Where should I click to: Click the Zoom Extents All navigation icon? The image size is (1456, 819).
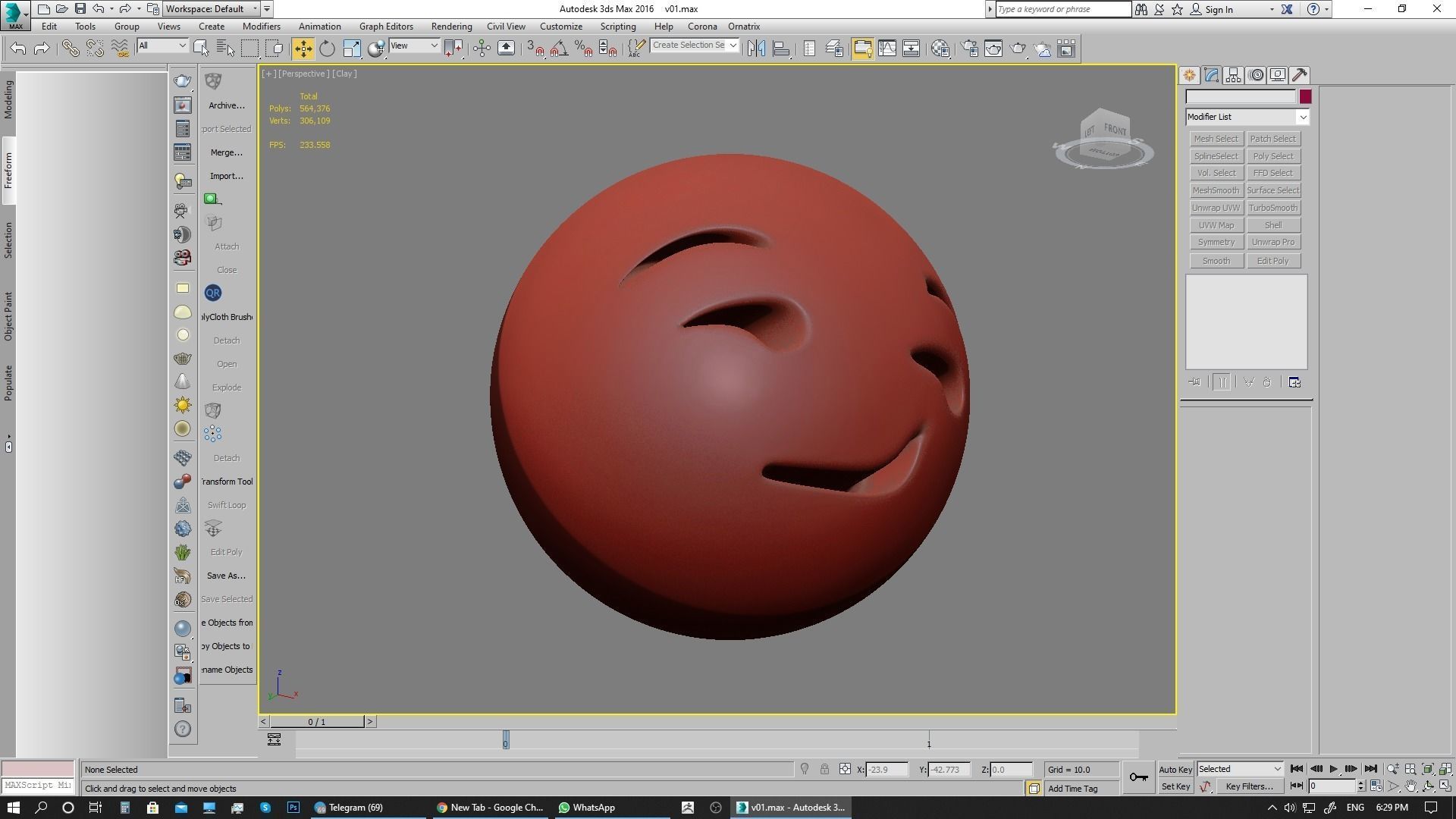(x=1445, y=769)
